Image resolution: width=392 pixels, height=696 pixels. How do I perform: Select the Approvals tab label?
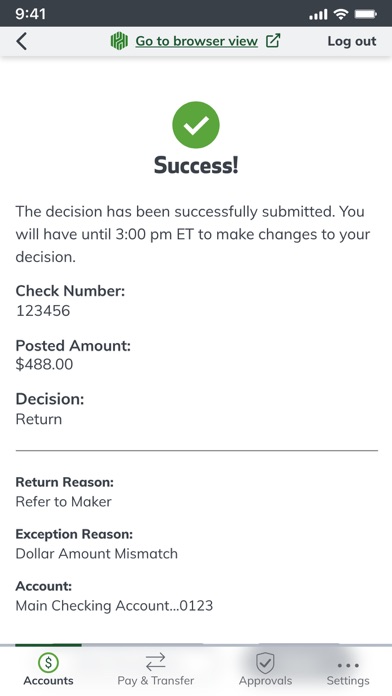[x=265, y=680]
